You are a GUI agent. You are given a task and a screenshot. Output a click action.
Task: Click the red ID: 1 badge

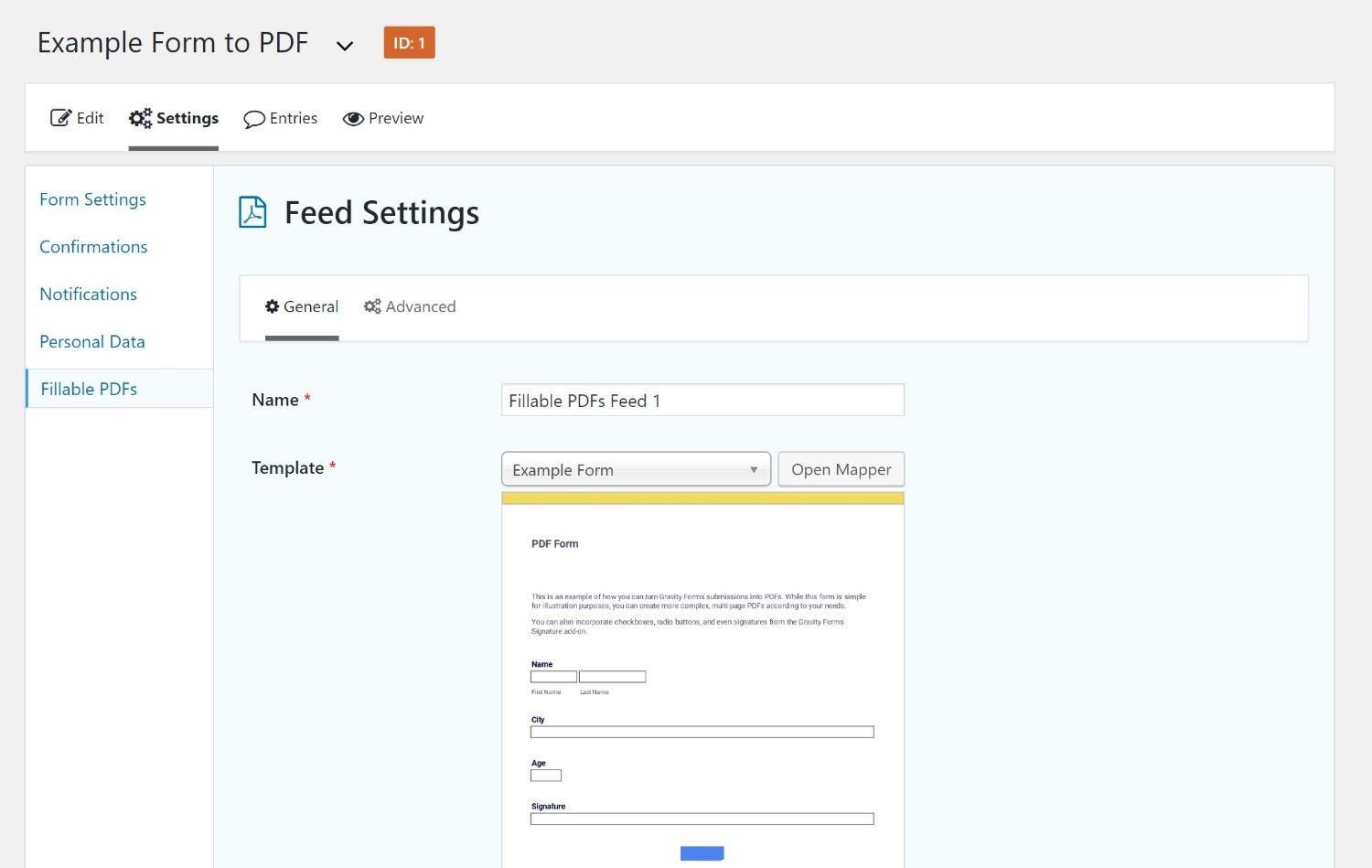409,42
